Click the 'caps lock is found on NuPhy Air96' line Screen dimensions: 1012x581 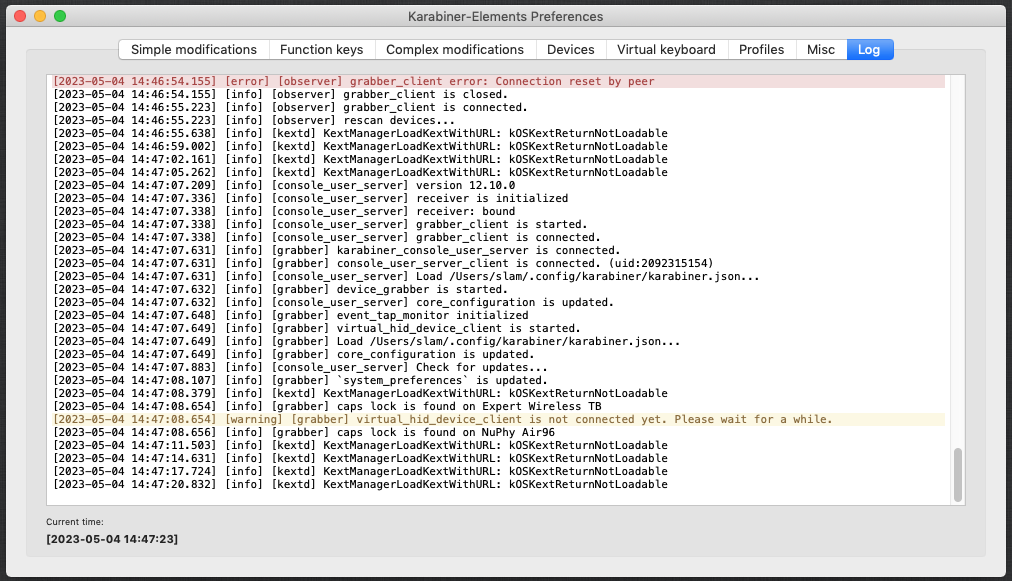pyautogui.click(x=304, y=433)
